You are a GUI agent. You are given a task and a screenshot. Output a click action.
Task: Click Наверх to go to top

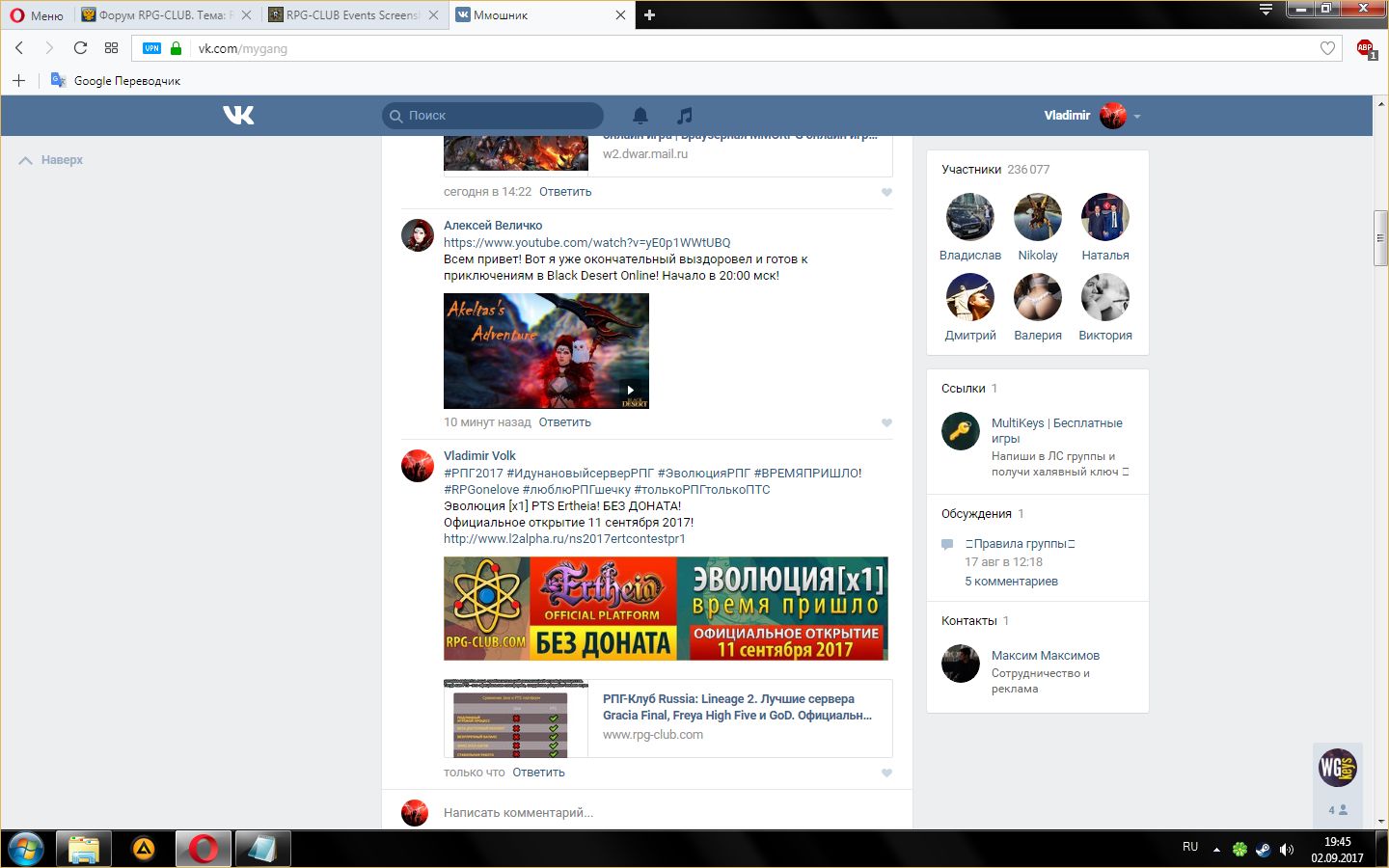pos(51,160)
